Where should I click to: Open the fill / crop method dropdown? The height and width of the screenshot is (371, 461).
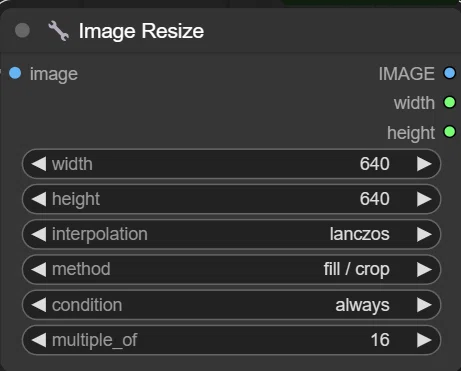[x=231, y=269]
